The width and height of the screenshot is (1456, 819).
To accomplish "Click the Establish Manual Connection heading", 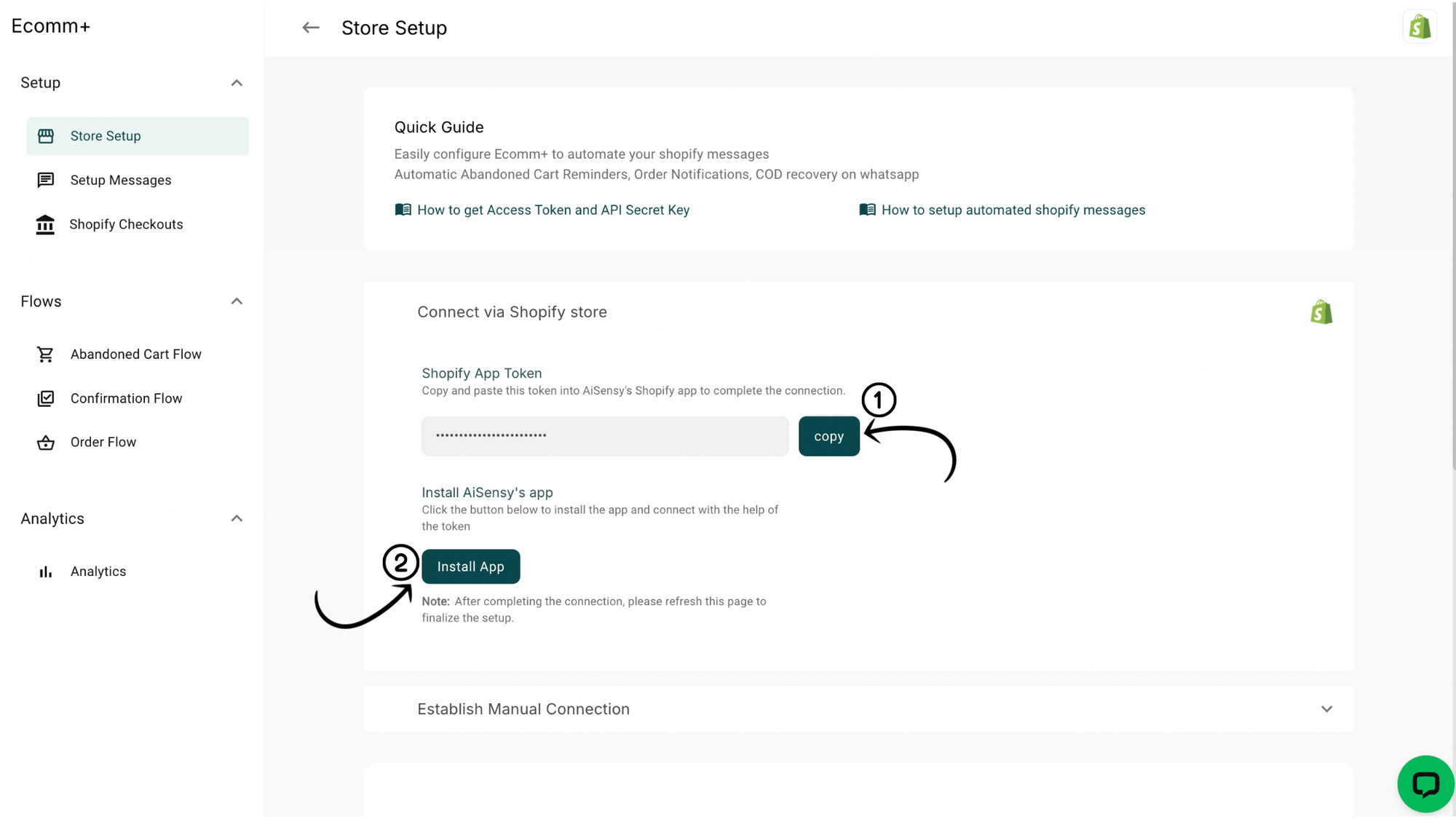I will click(523, 709).
